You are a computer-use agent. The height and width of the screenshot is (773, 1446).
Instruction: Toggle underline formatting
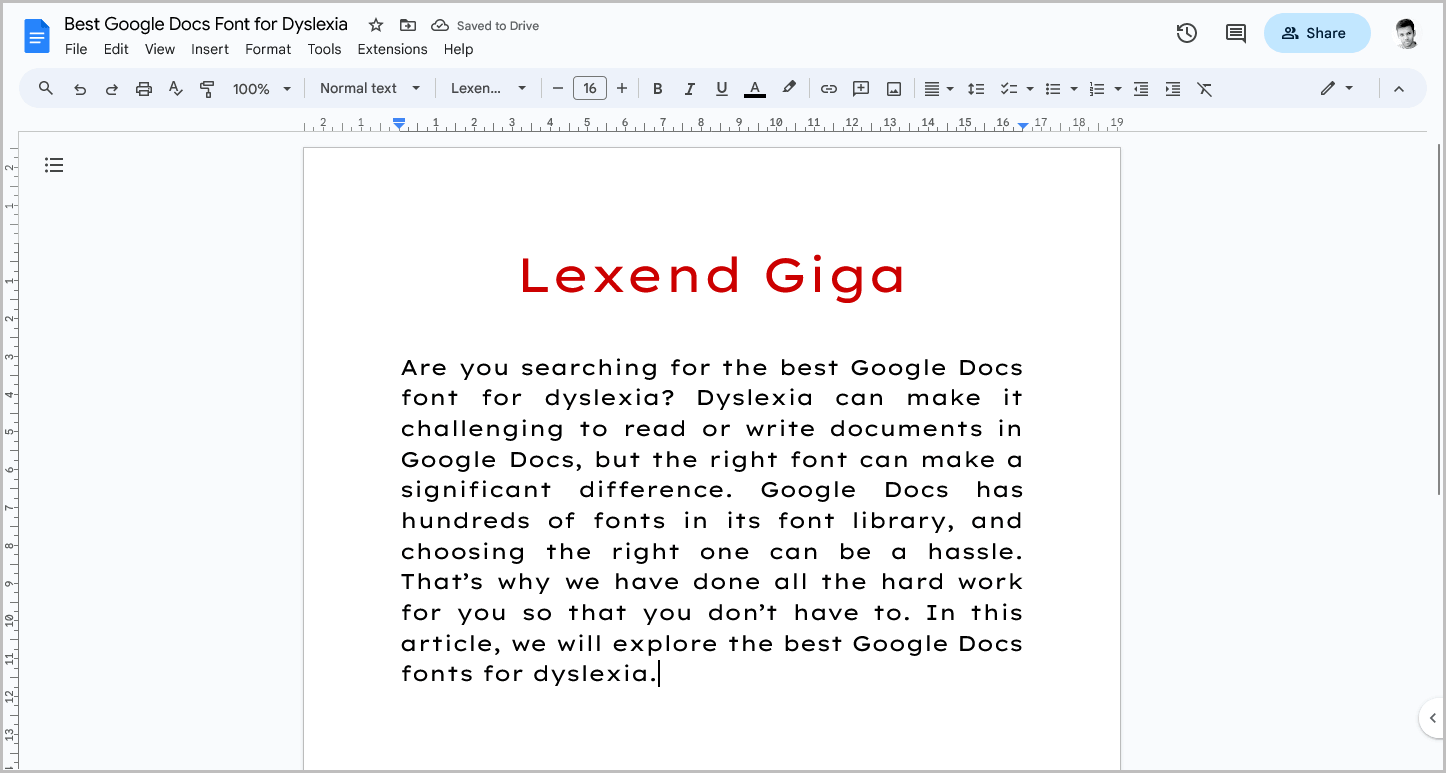(x=721, y=89)
